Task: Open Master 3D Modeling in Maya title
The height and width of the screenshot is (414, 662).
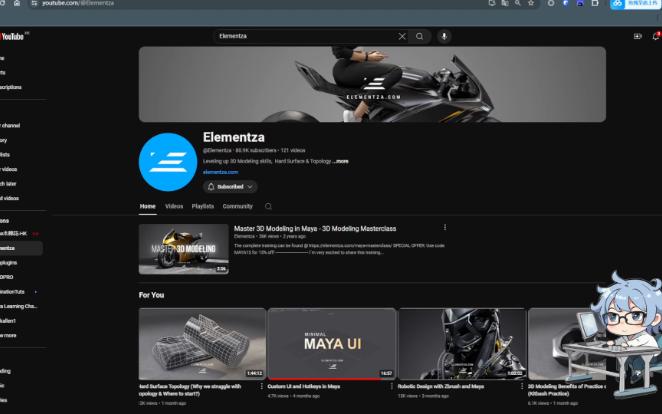Action: tap(315, 229)
